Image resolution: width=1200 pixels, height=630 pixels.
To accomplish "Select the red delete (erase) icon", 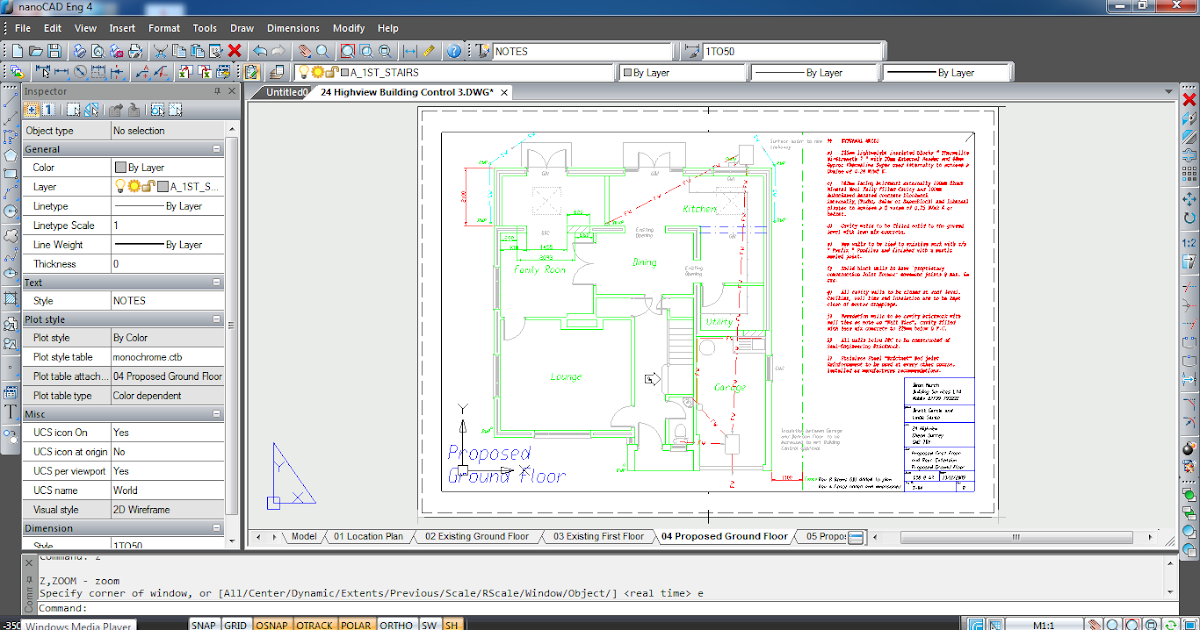I will [x=235, y=51].
